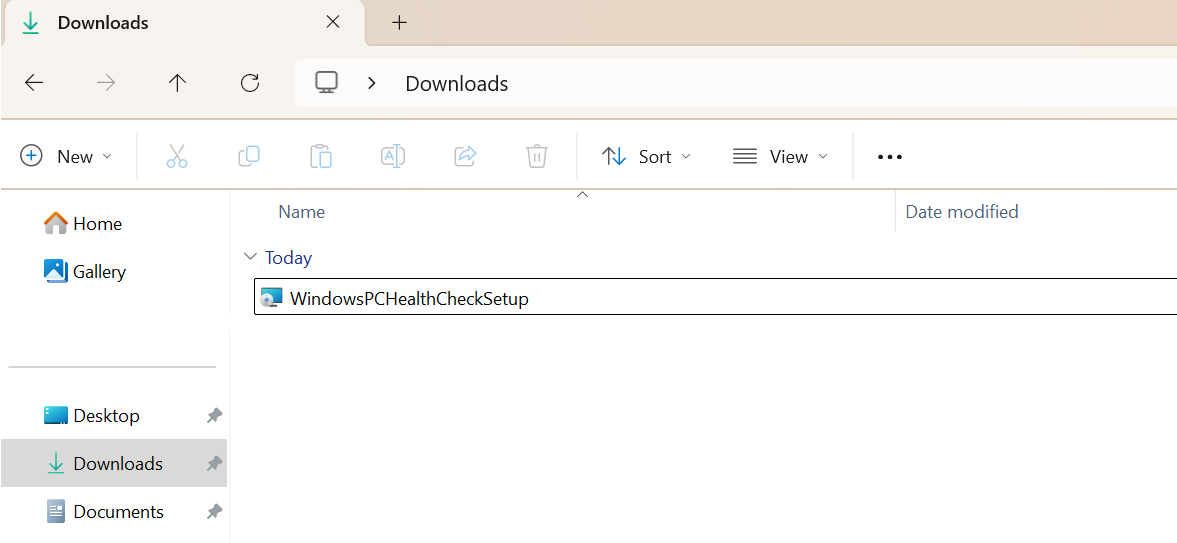Click the Share icon

(465, 156)
